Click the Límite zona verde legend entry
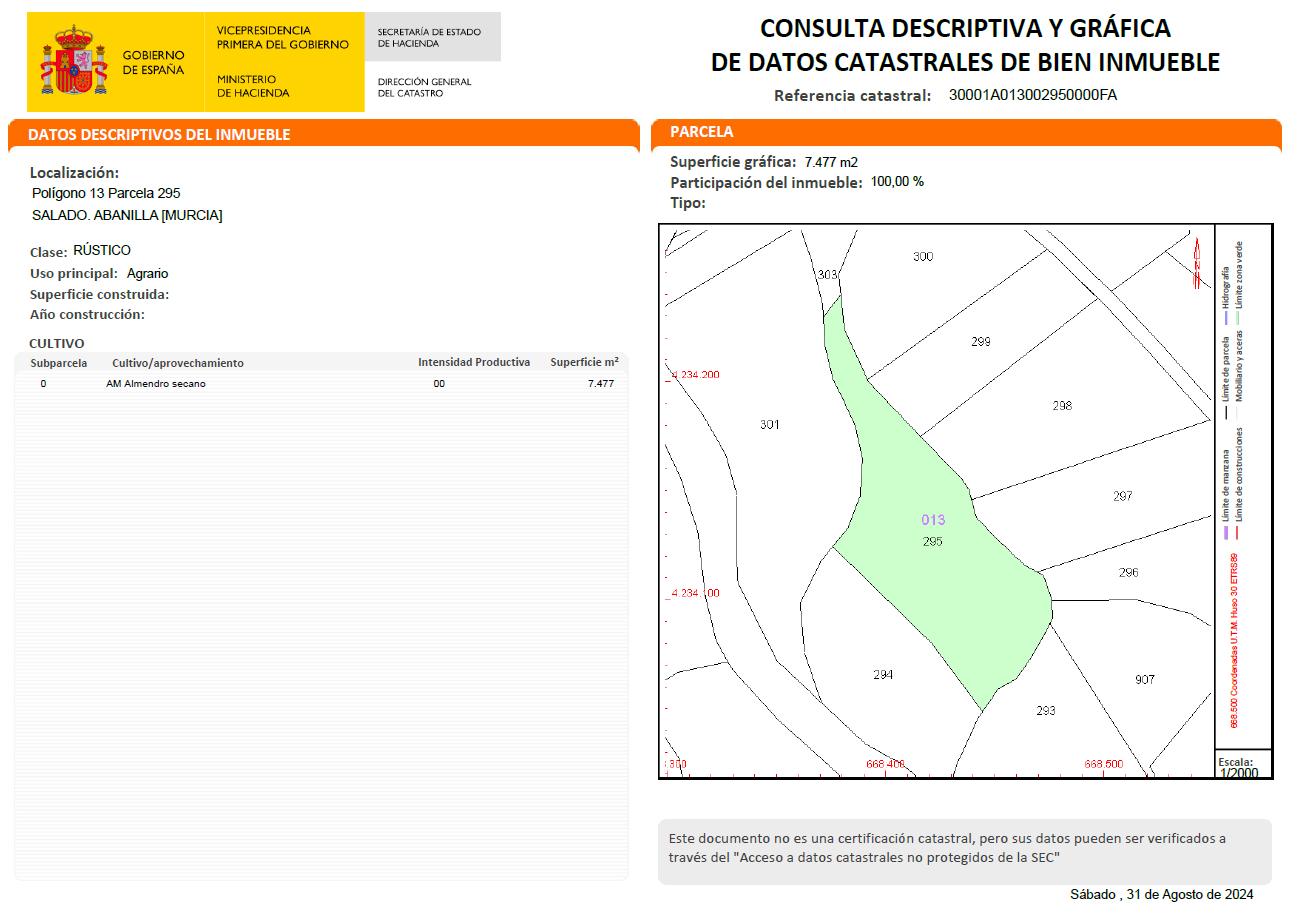 [x=1240, y=275]
